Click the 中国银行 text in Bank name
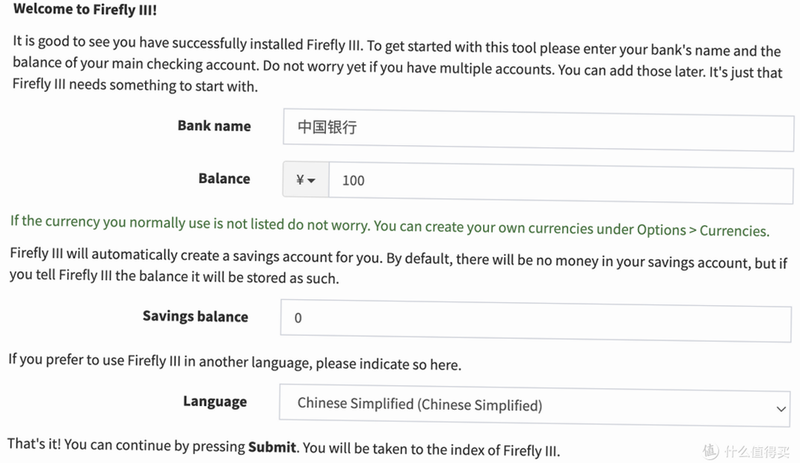 327,127
